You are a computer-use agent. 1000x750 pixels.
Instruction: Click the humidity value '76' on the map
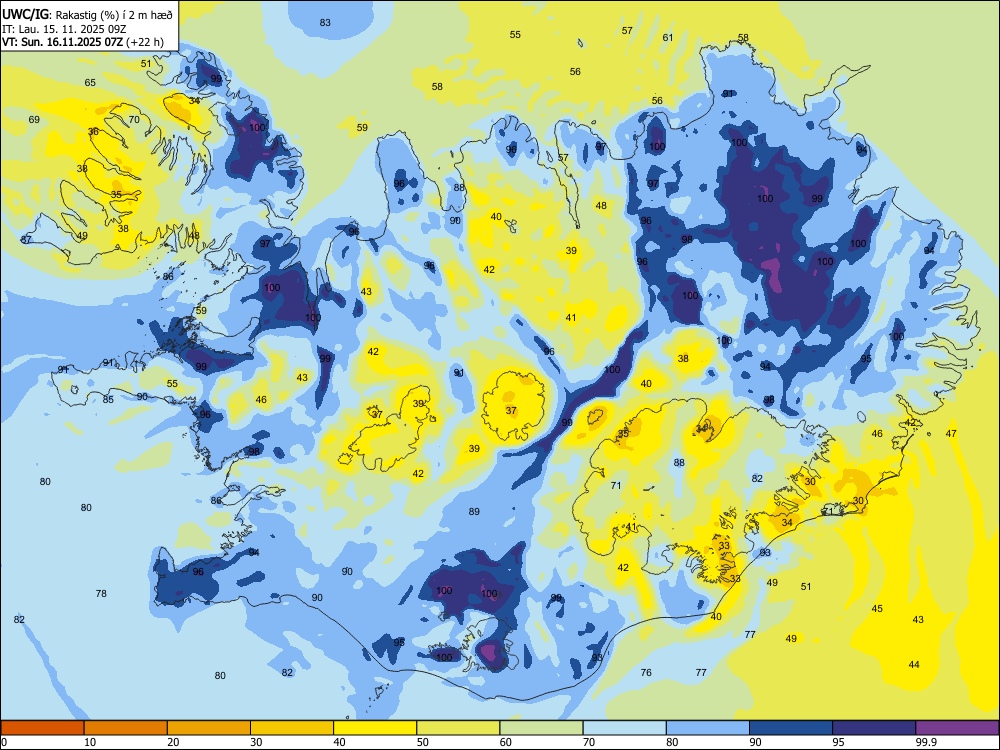pos(646,672)
